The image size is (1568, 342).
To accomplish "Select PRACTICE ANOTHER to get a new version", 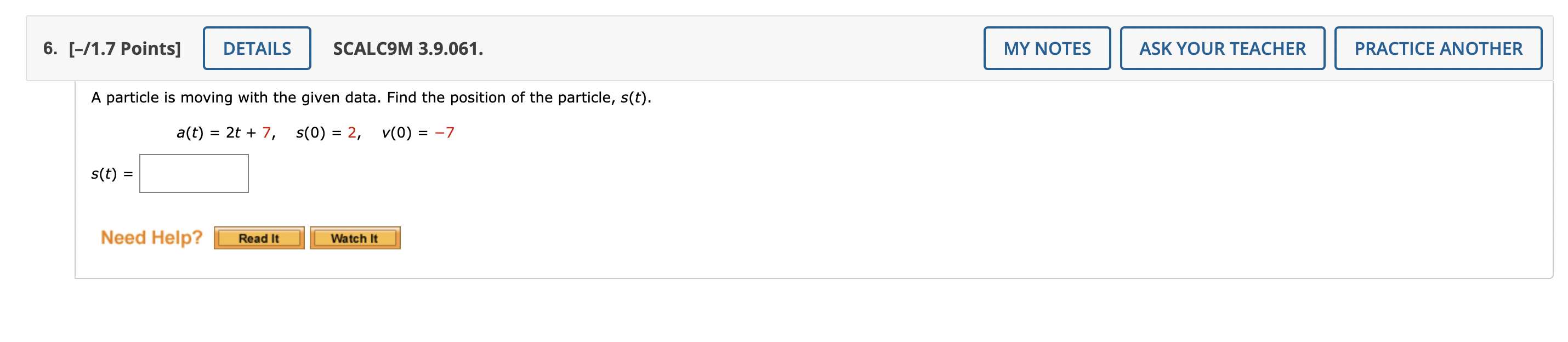I will coord(1438,48).
